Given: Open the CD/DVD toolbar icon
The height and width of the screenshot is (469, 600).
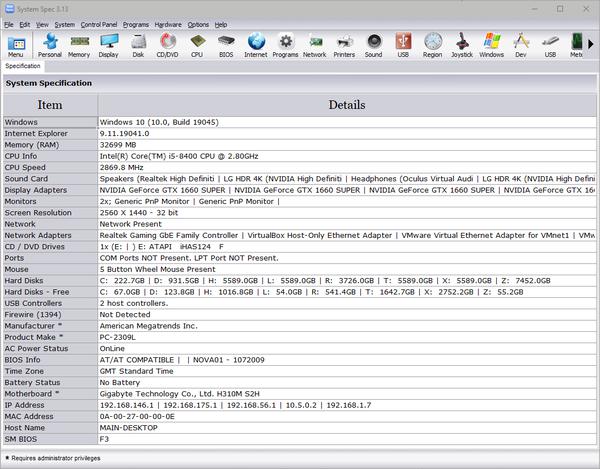Looking at the screenshot, I should click(168, 46).
